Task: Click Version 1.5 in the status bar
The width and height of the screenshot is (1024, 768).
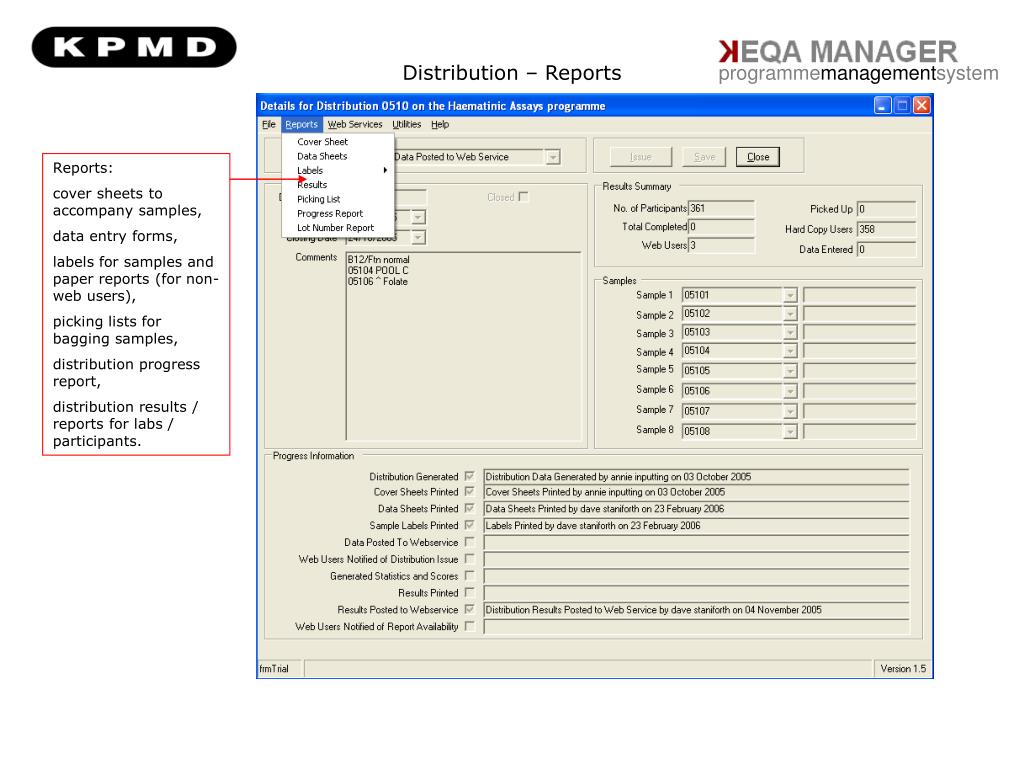Action: pyautogui.click(x=903, y=669)
